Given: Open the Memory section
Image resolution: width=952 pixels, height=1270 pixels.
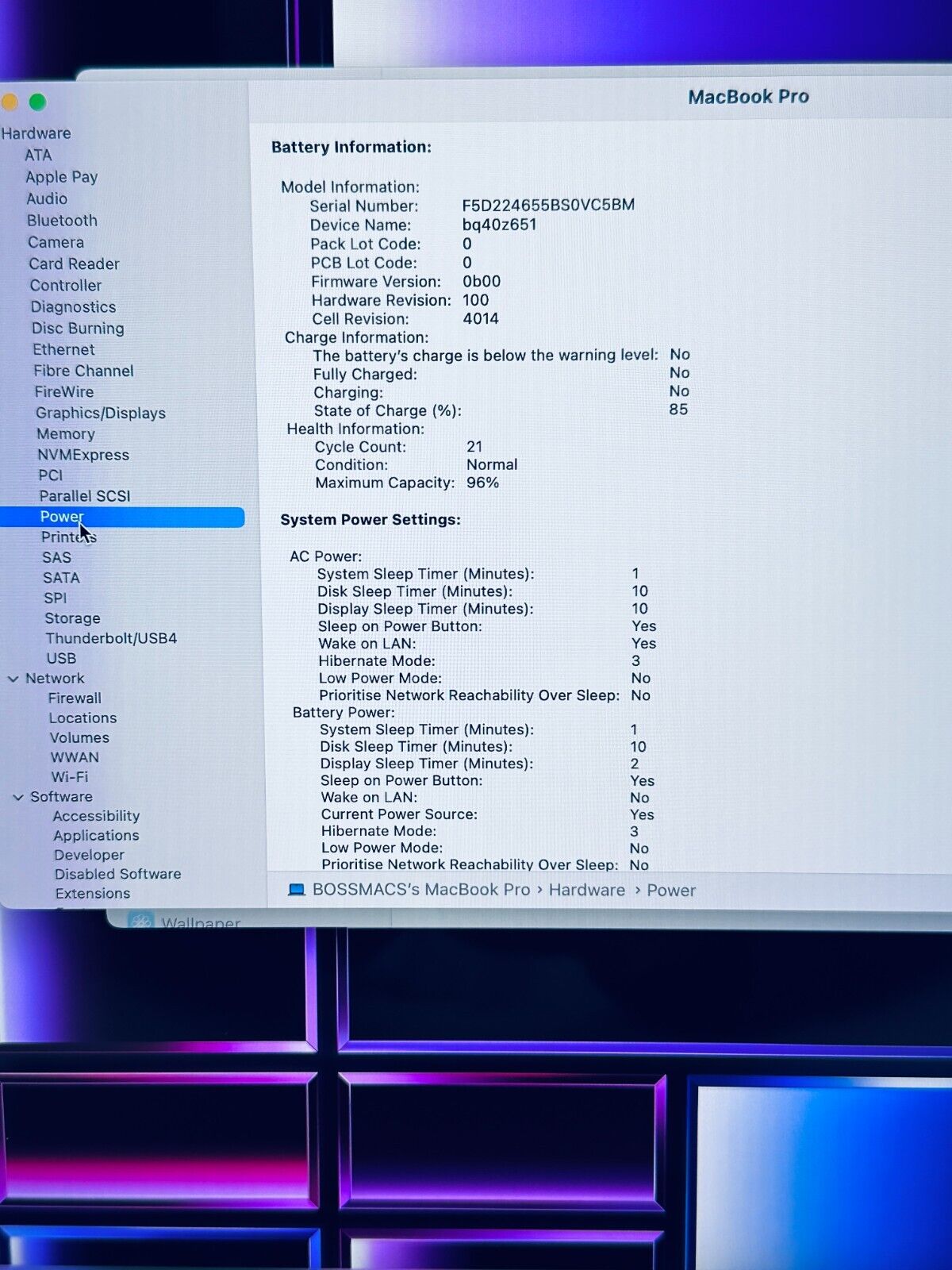Looking at the screenshot, I should (x=66, y=434).
